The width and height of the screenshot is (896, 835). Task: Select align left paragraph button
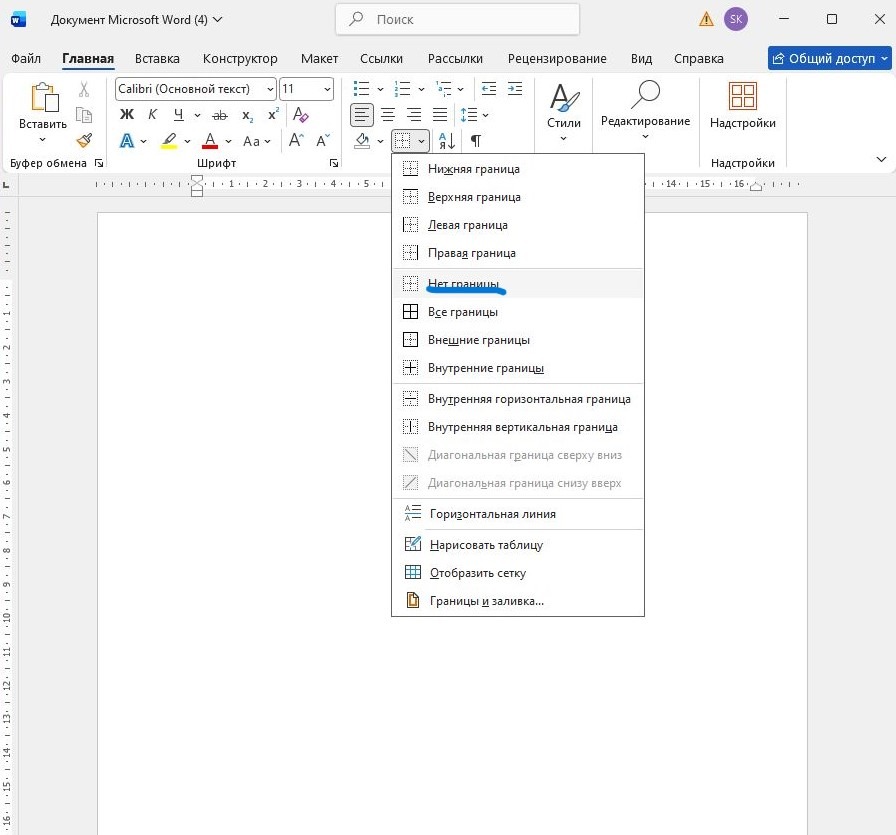pyautogui.click(x=362, y=115)
